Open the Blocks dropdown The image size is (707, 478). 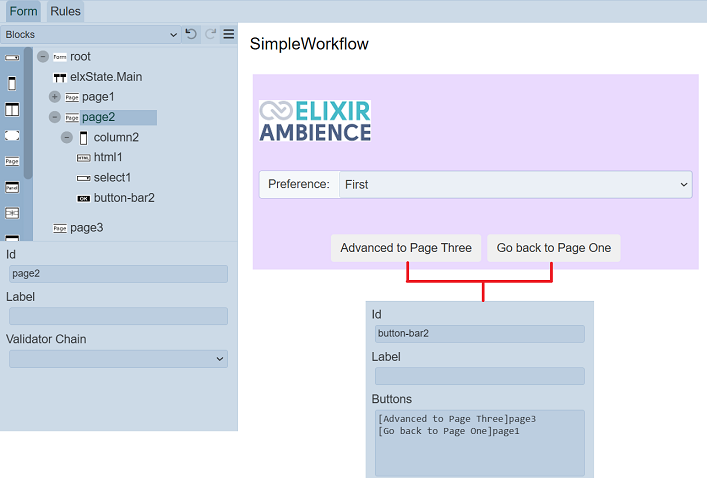point(90,34)
